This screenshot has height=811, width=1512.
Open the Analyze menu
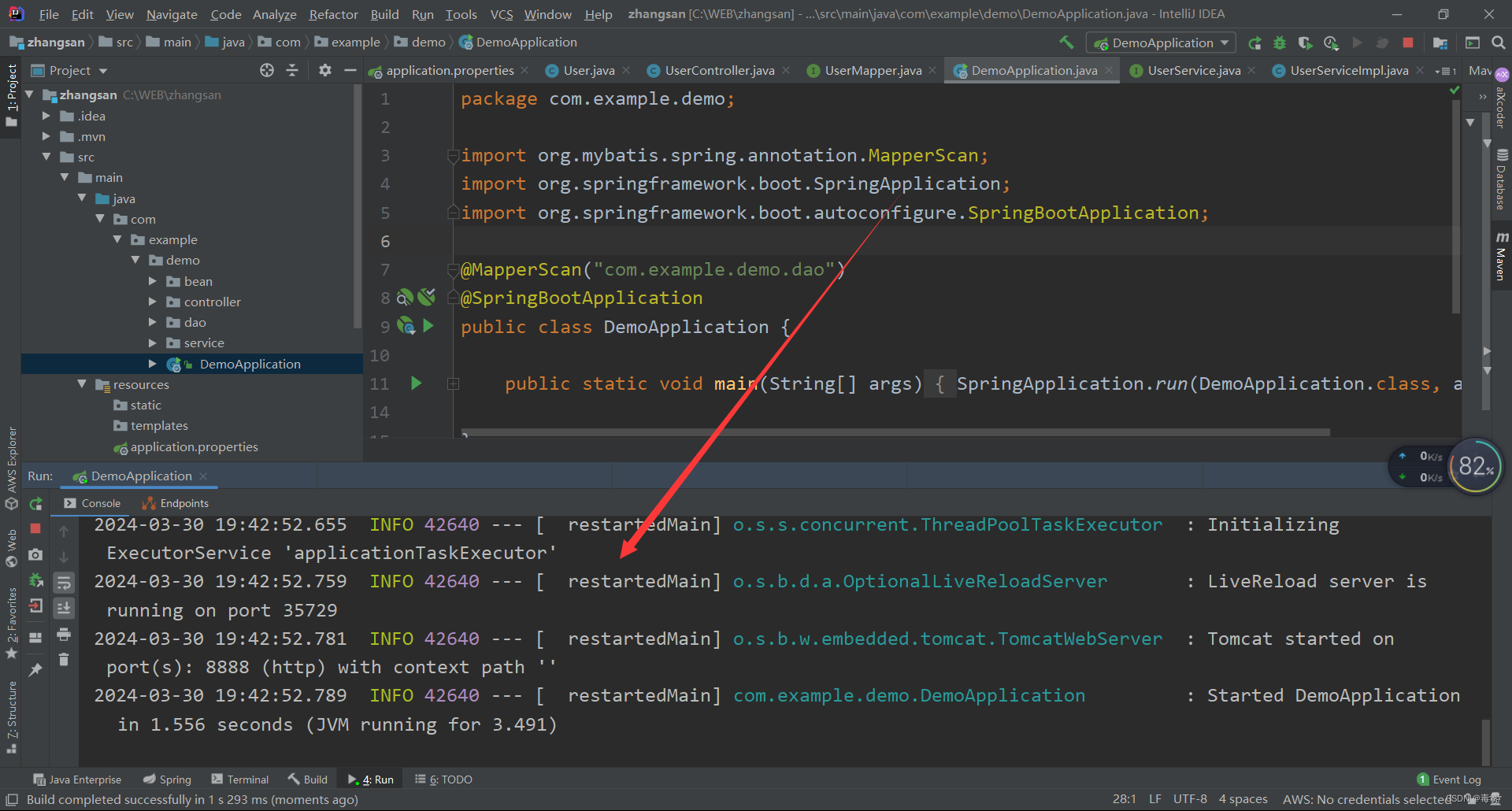(274, 14)
